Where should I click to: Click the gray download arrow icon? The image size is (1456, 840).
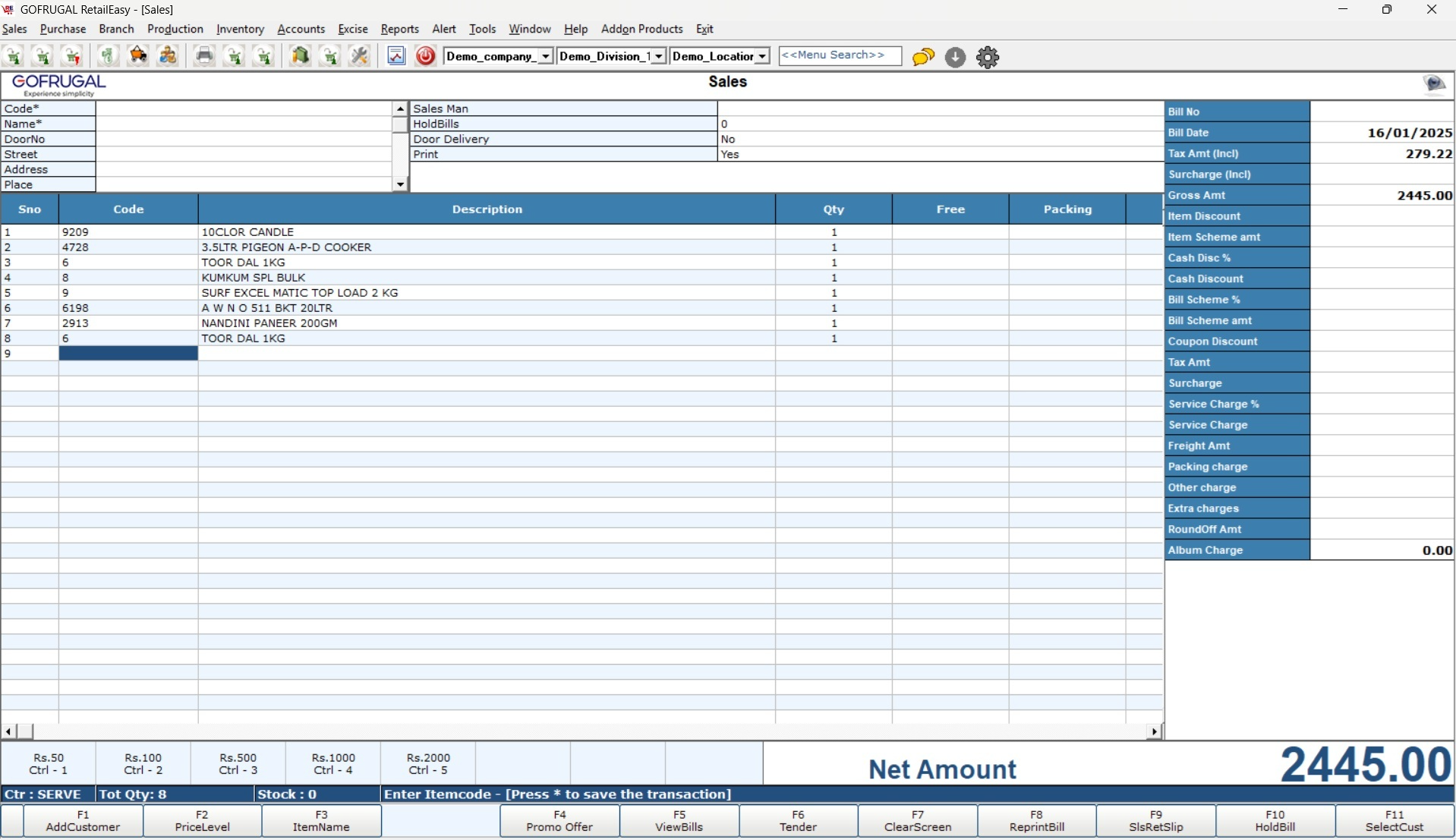(955, 57)
